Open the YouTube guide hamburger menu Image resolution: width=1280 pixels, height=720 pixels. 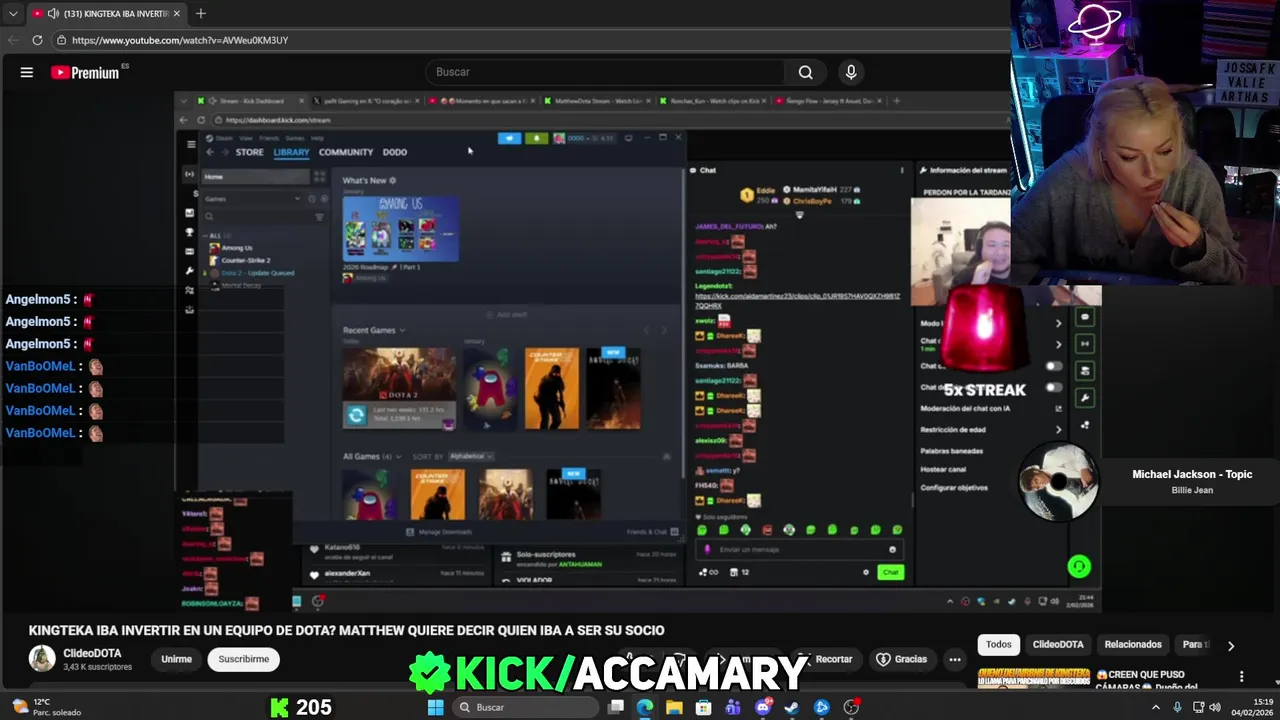27,72
